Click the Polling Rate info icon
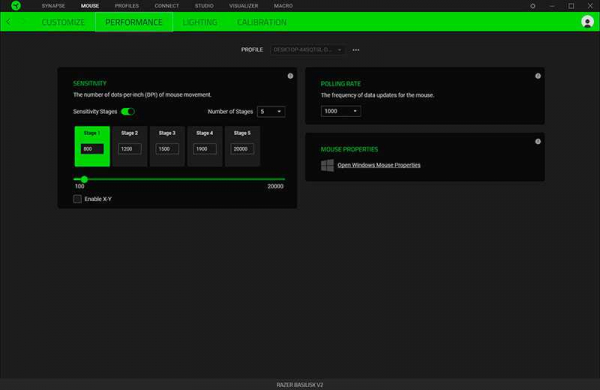 pyautogui.click(x=538, y=76)
